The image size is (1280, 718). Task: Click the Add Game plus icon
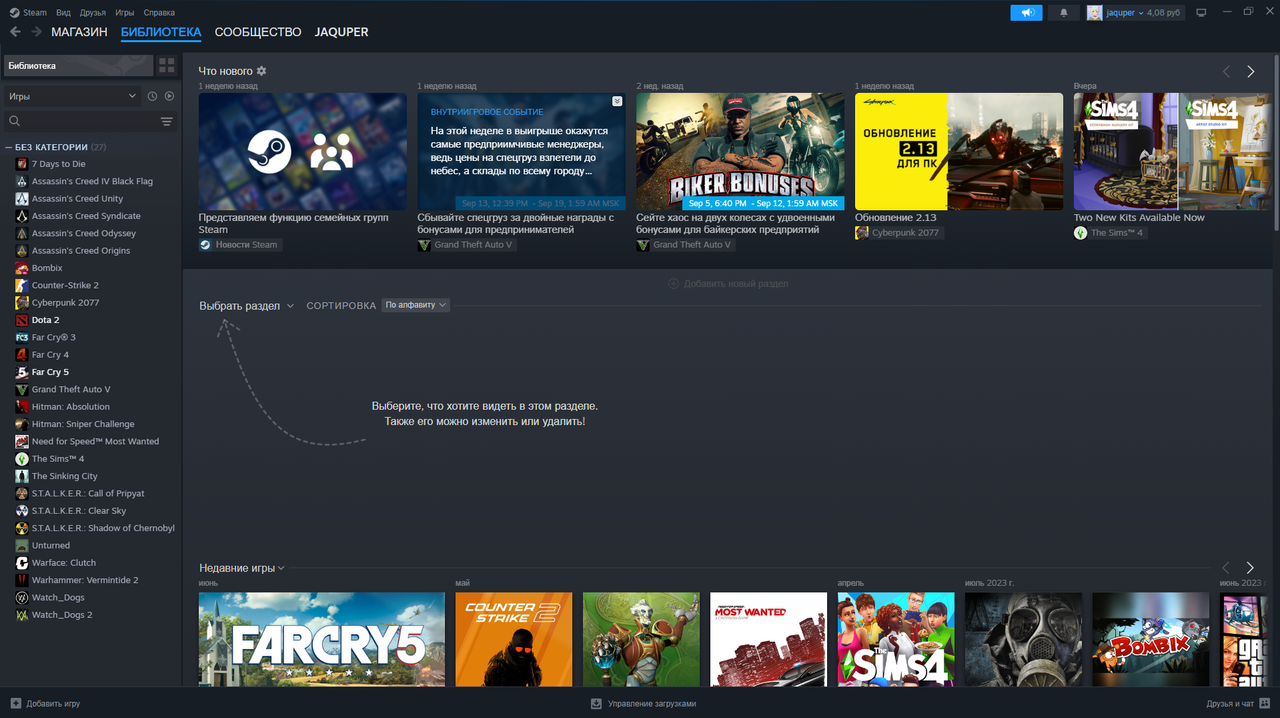tap(15, 703)
